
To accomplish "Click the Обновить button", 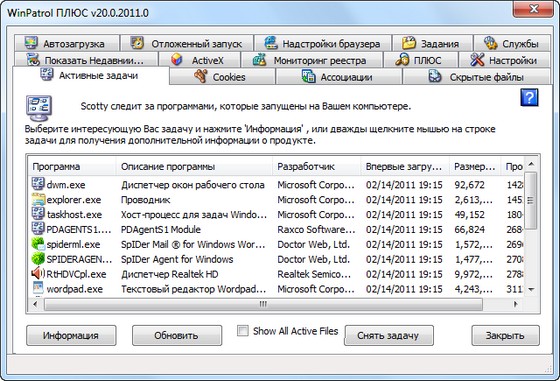I will tap(177, 335).
